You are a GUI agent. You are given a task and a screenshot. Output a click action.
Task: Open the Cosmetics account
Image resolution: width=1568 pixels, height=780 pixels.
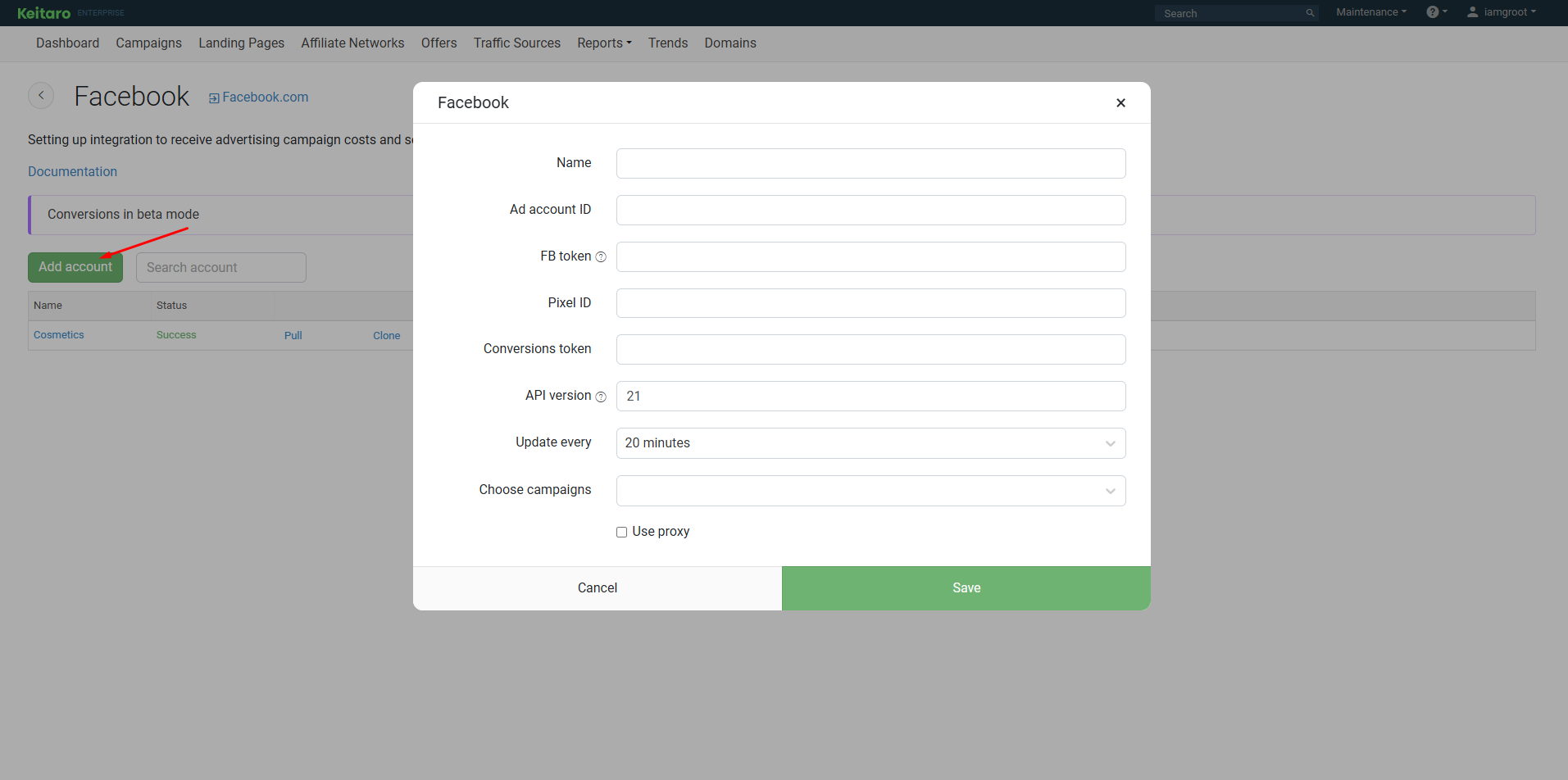click(x=59, y=335)
